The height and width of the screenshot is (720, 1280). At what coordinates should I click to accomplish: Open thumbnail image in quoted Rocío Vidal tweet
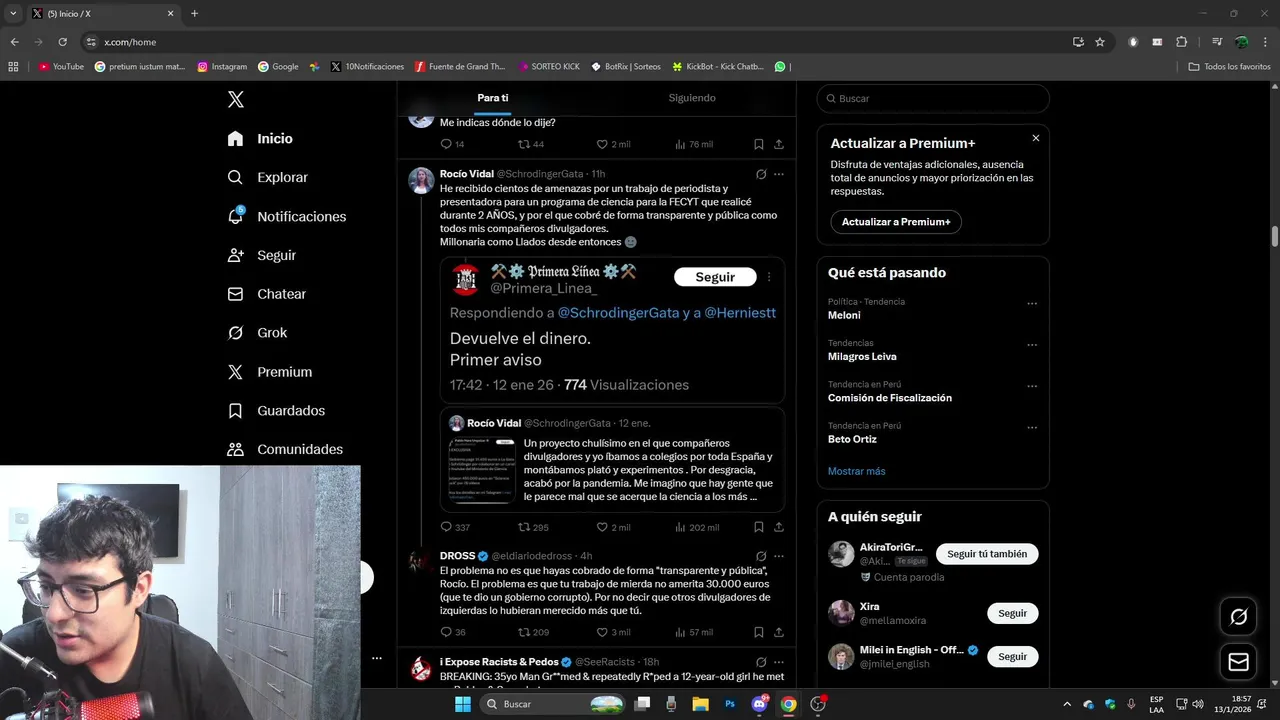tap(483, 469)
